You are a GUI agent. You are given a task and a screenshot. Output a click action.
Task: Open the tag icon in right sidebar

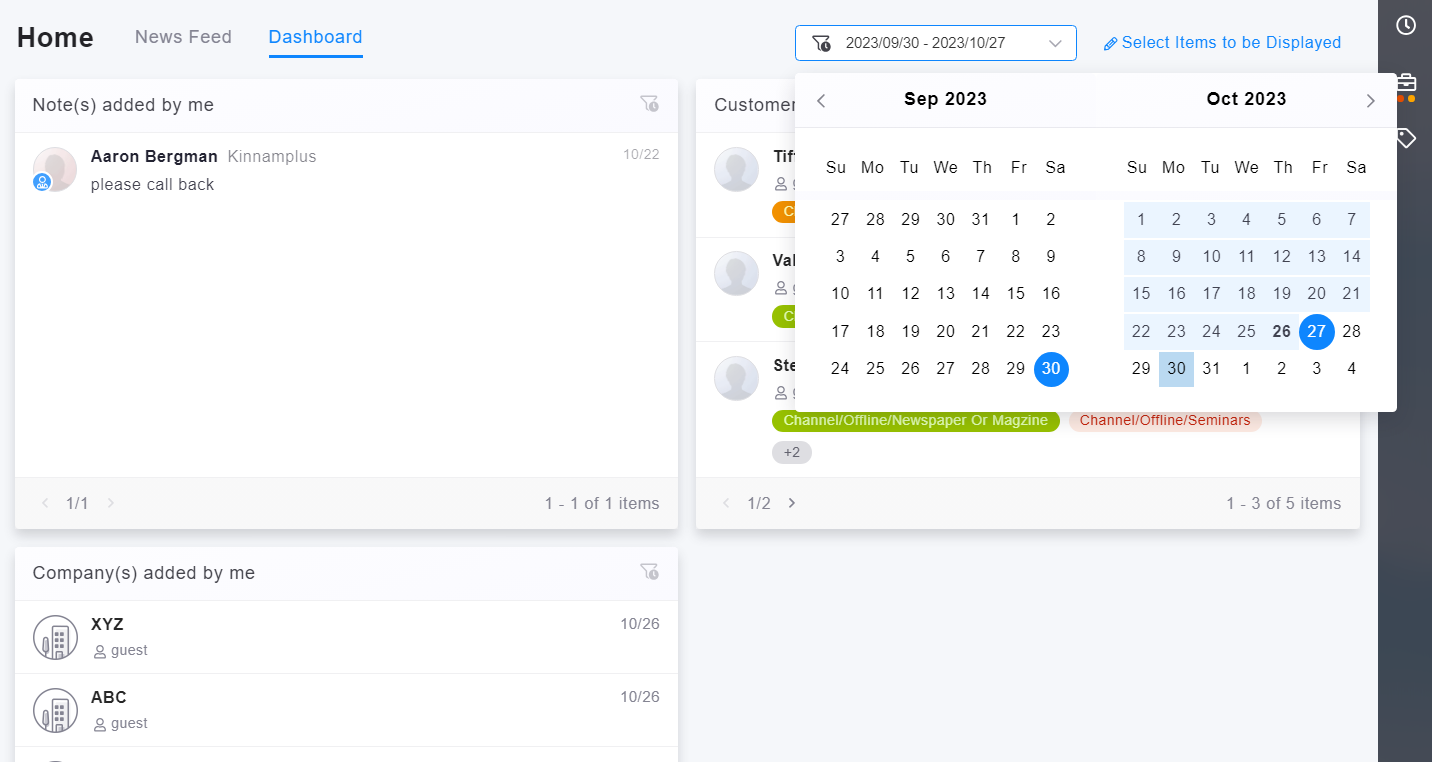coord(1406,138)
